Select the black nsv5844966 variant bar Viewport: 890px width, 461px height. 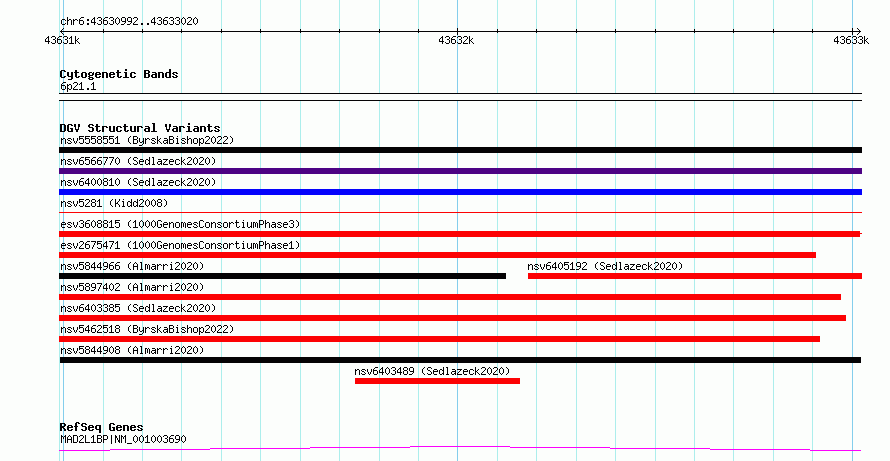[282, 276]
